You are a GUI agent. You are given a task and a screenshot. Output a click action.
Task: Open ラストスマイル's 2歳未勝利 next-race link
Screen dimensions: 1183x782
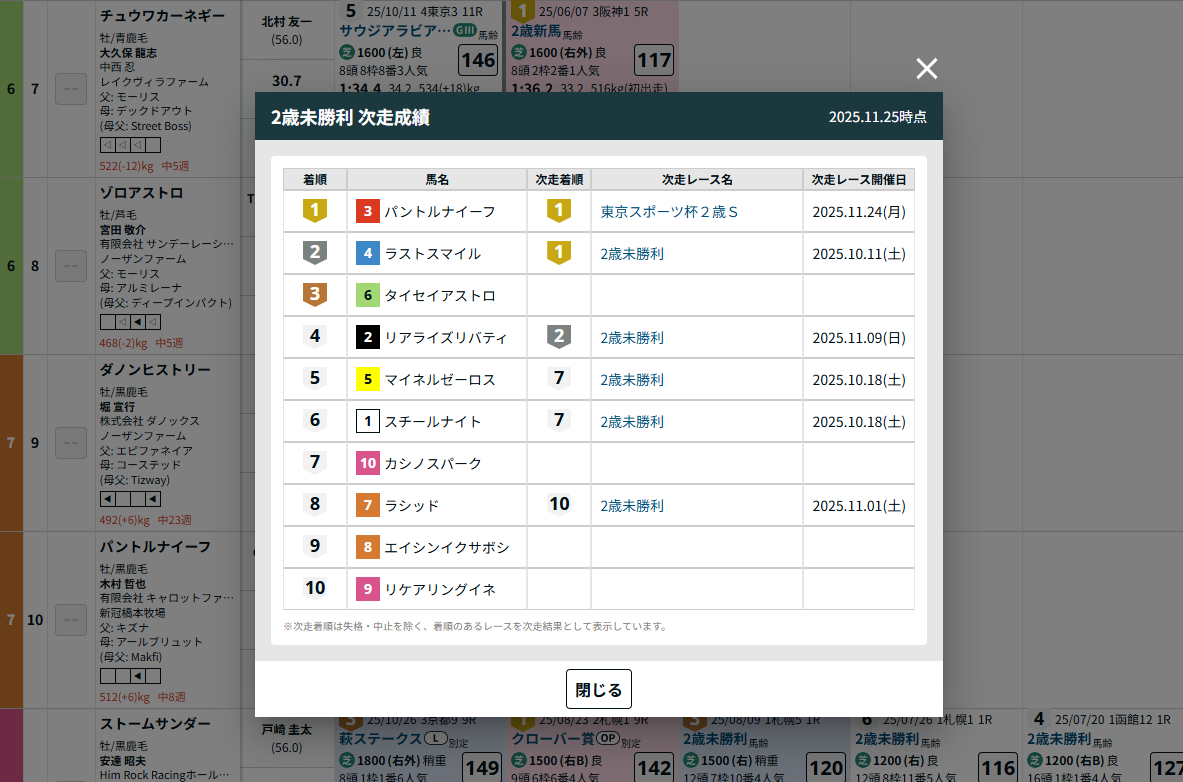632,254
